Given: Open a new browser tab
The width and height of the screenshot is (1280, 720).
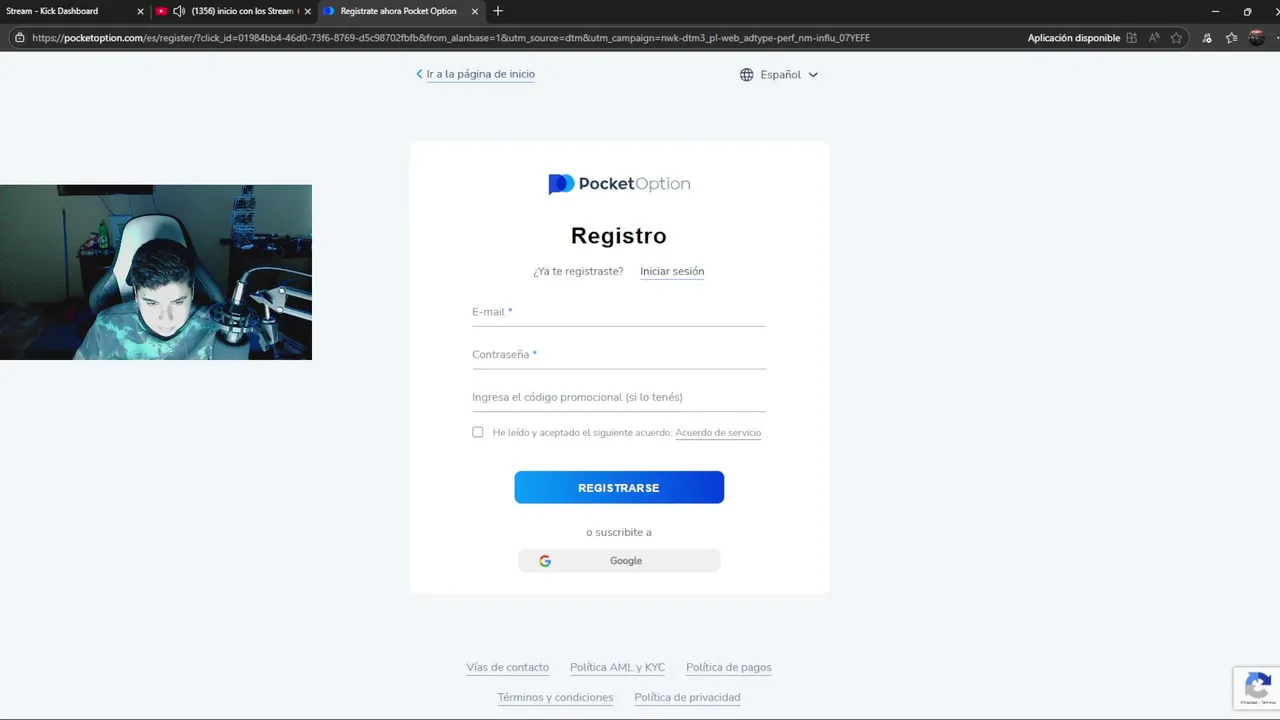Looking at the screenshot, I should 498,11.
